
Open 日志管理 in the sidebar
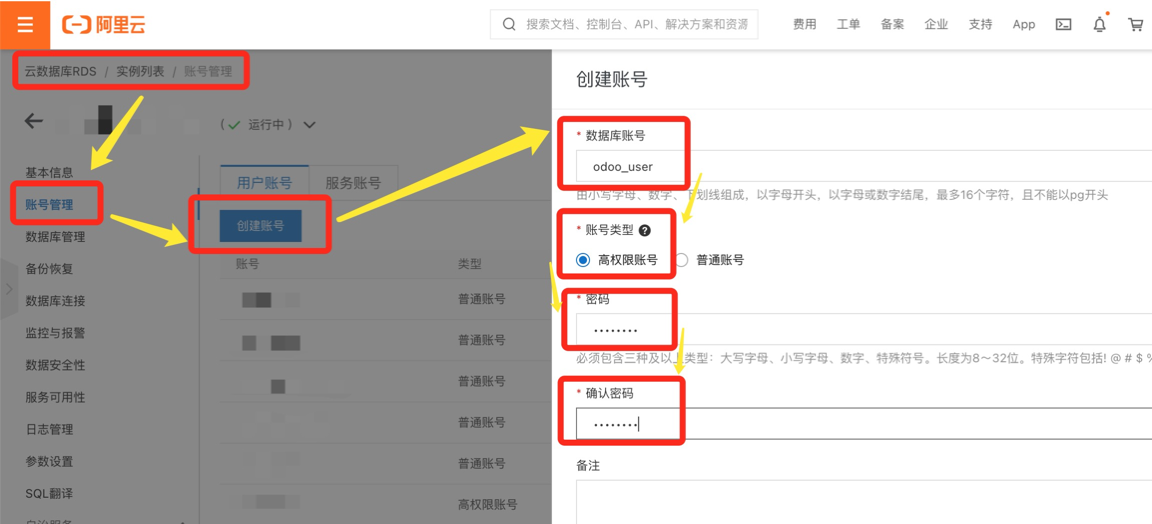click(x=49, y=429)
